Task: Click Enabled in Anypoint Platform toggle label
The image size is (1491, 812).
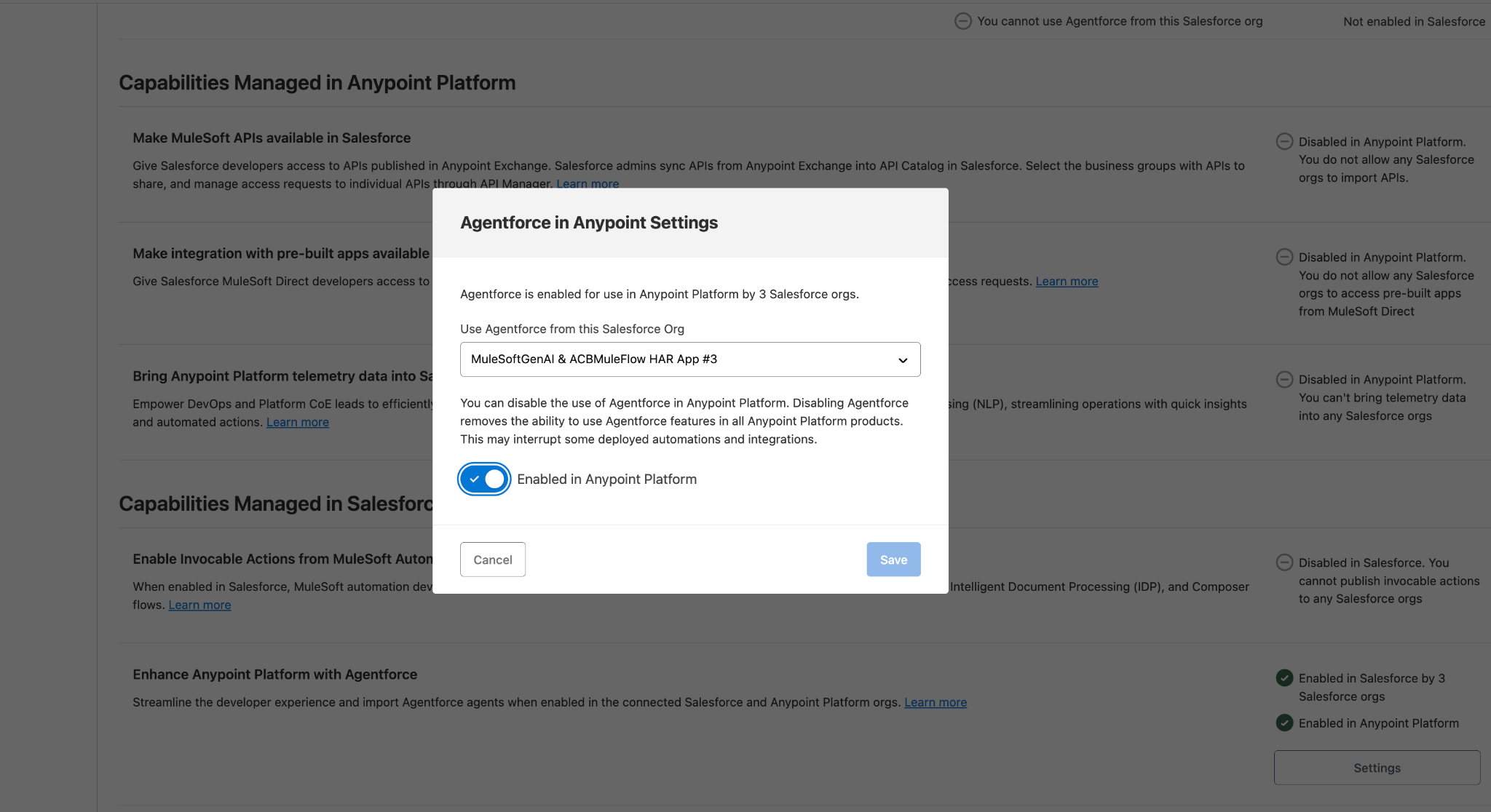Action: click(607, 479)
